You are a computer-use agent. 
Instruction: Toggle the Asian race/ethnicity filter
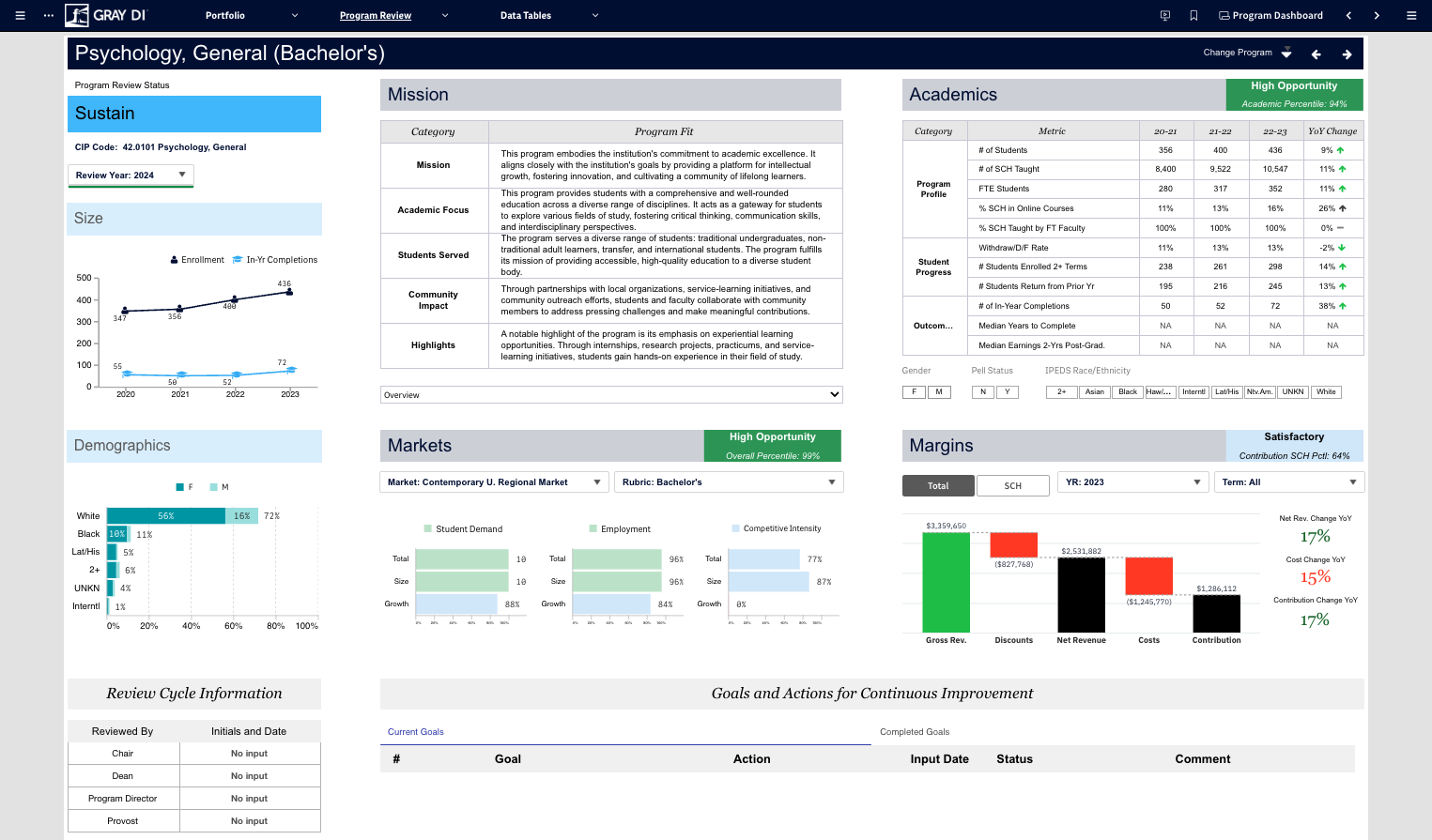(1095, 392)
